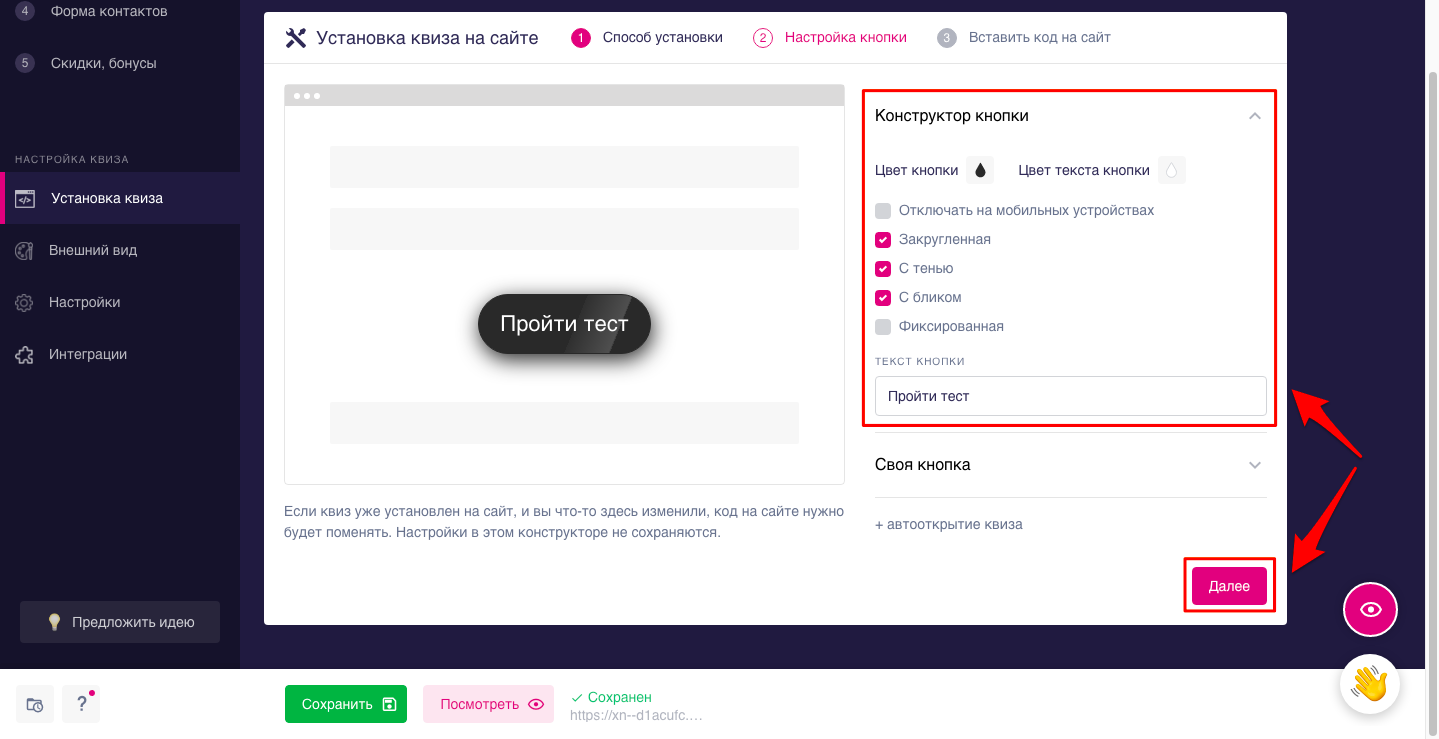
Task: Click the Настройки gear icon in sidebar
Action: (25, 302)
